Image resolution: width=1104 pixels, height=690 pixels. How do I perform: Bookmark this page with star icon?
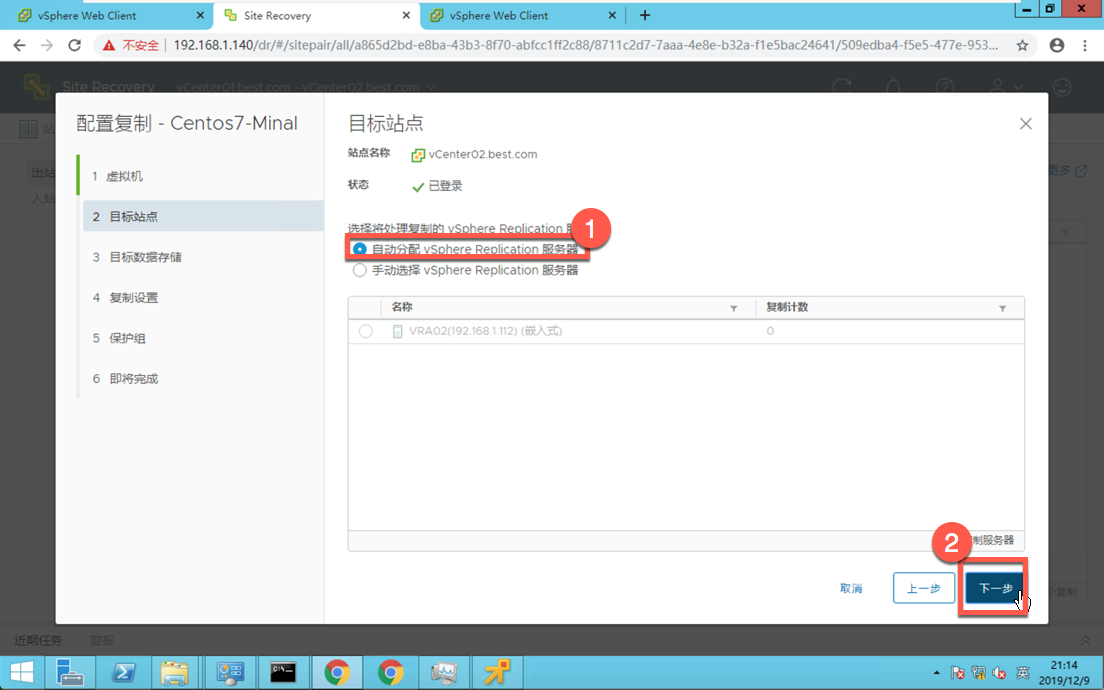[x=1022, y=45]
